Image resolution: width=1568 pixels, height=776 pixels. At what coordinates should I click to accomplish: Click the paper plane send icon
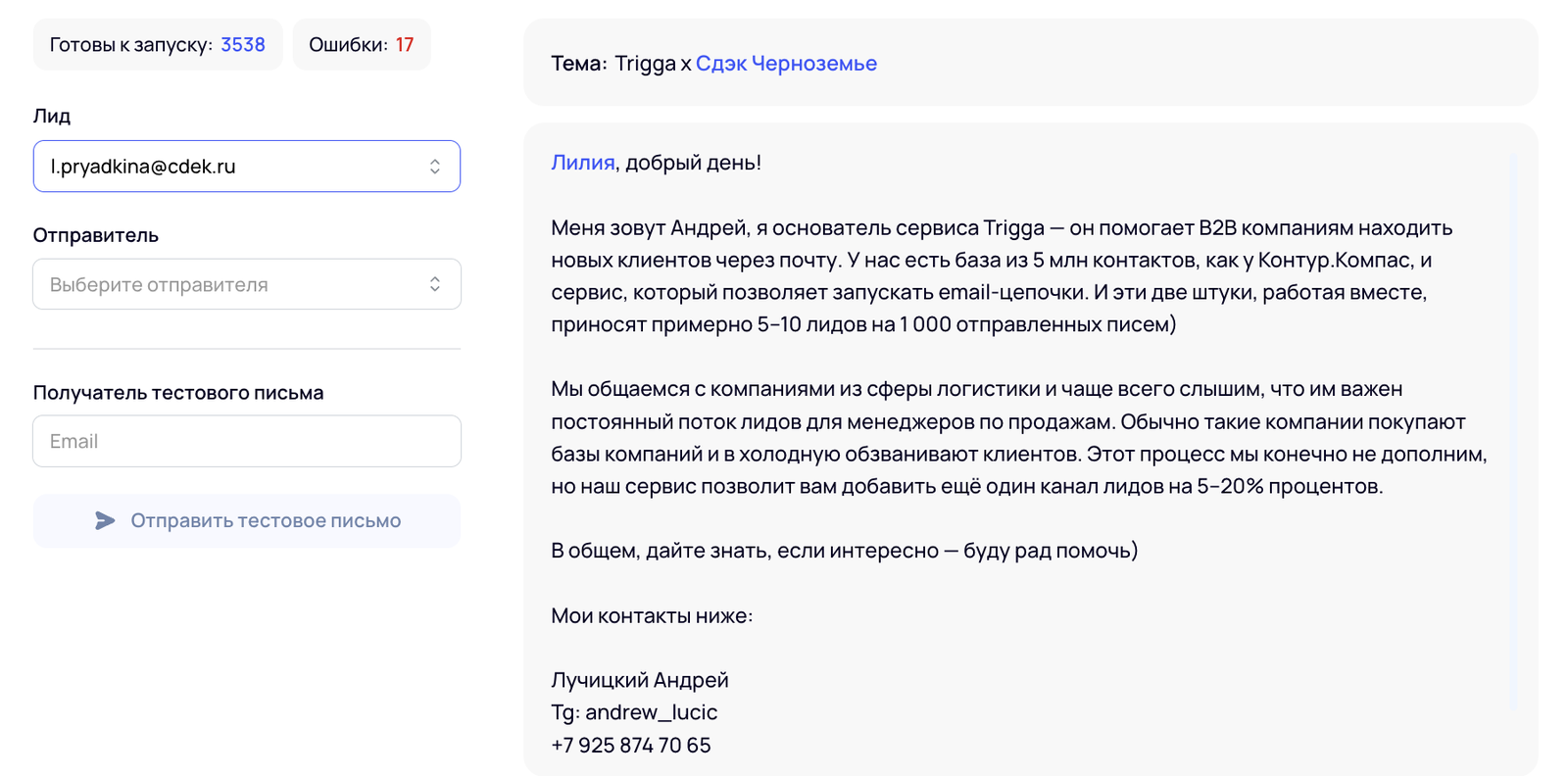pyautogui.click(x=105, y=520)
